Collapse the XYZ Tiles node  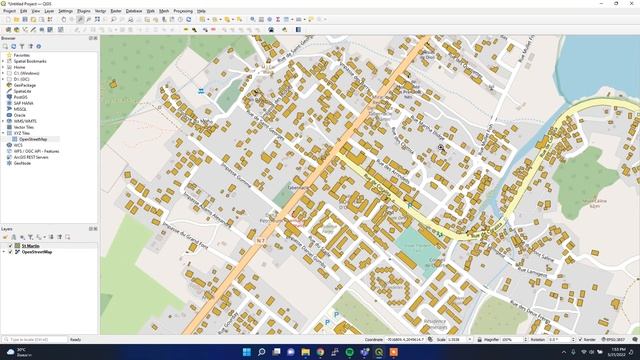coord(3,133)
